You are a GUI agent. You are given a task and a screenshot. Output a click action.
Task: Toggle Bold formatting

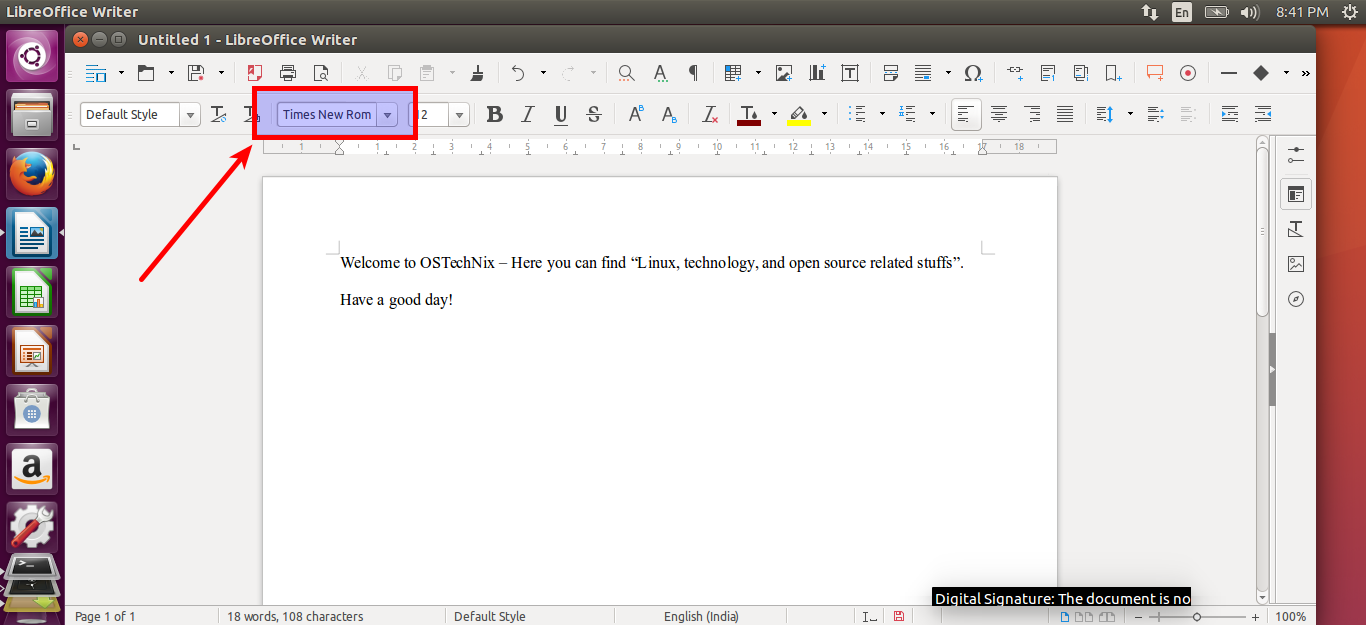coord(494,115)
